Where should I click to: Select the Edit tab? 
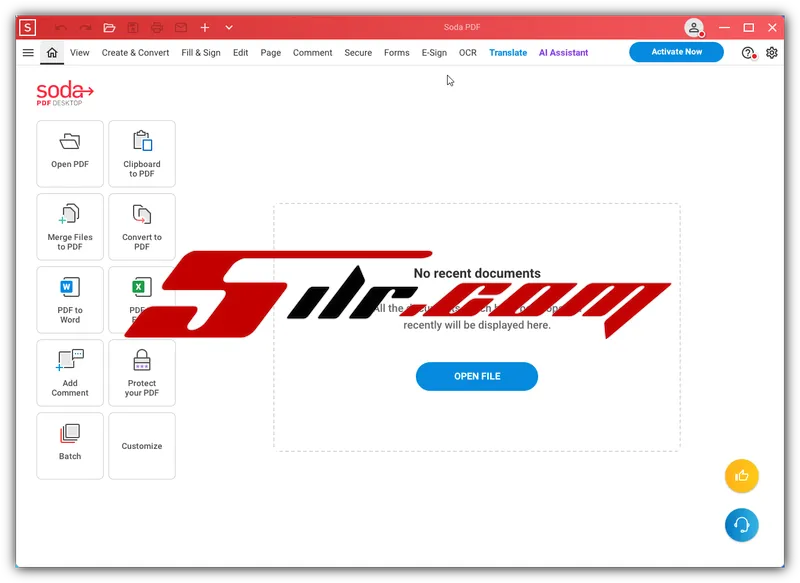coord(240,53)
